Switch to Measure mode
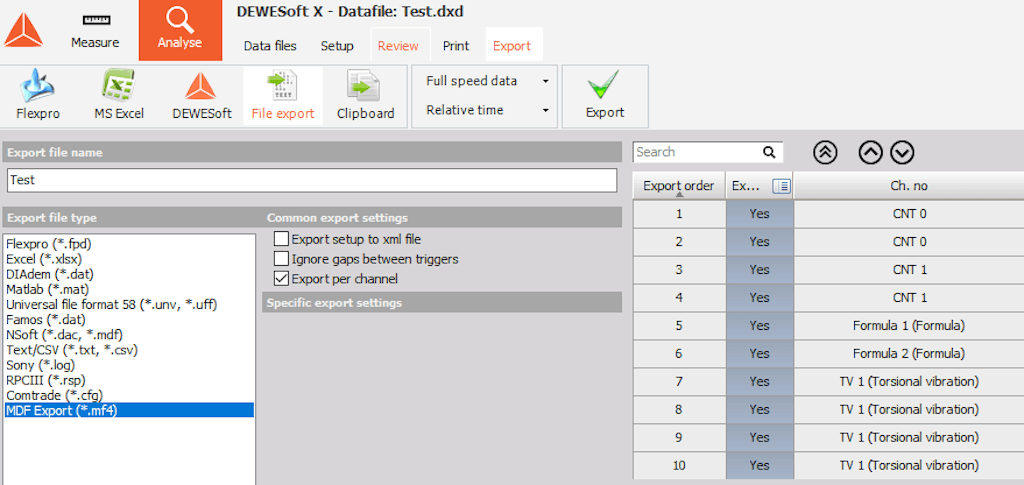 tap(95, 31)
